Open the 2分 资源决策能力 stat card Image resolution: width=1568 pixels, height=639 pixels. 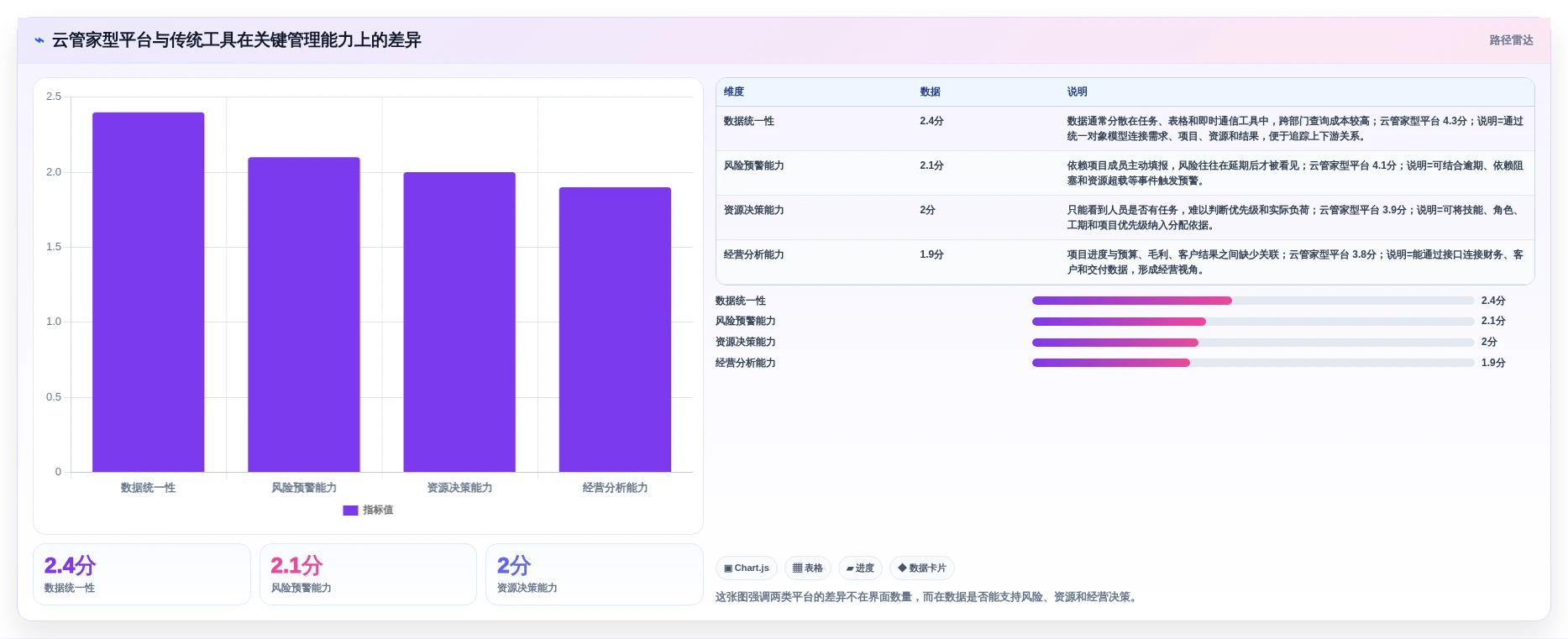(595, 574)
